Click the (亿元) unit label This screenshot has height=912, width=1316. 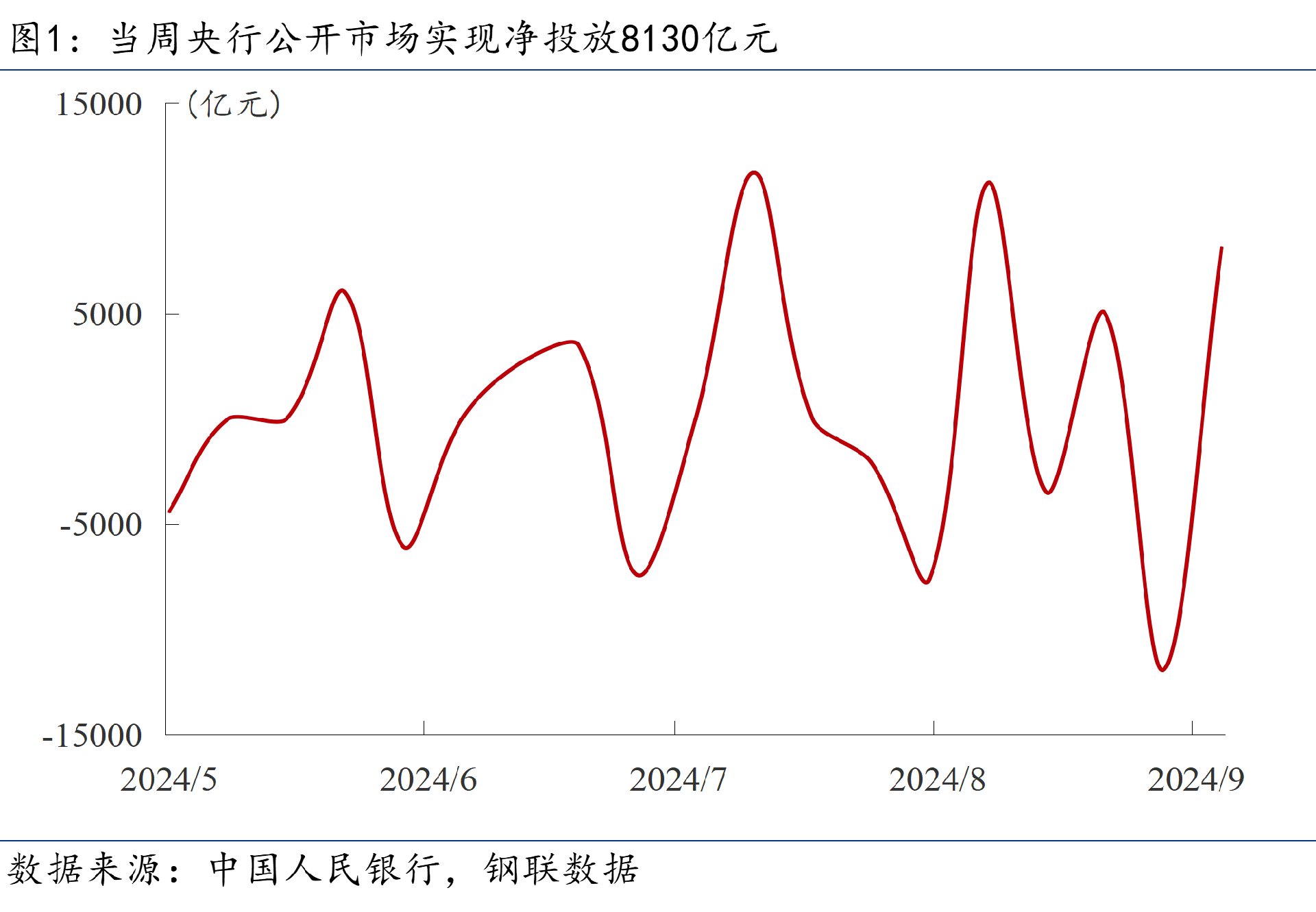pos(234,104)
